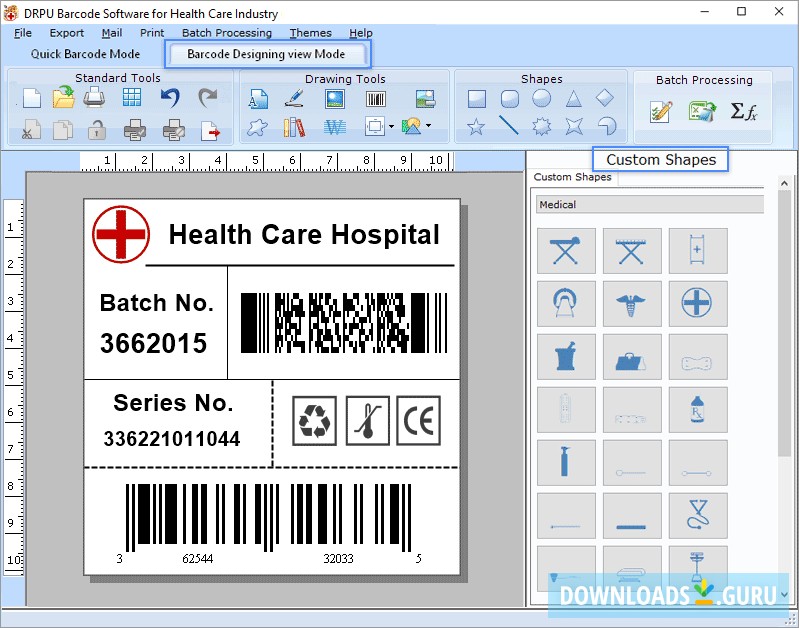Image resolution: width=799 pixels, height=628 pixels.
Task: Pick the caduceus medical custom shape
Action: tap(632, 304)
